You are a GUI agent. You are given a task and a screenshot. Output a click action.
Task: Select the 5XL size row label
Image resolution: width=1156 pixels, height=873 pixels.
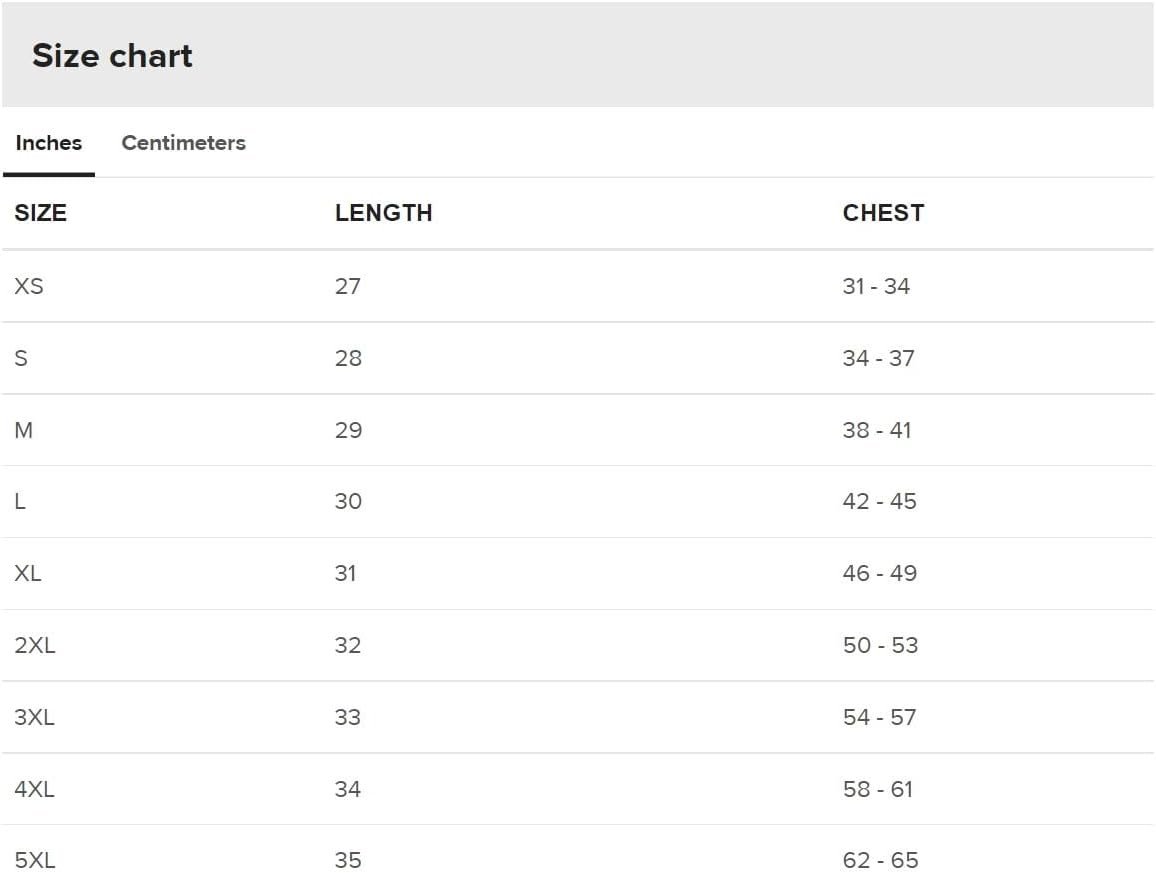coord(35,860)
